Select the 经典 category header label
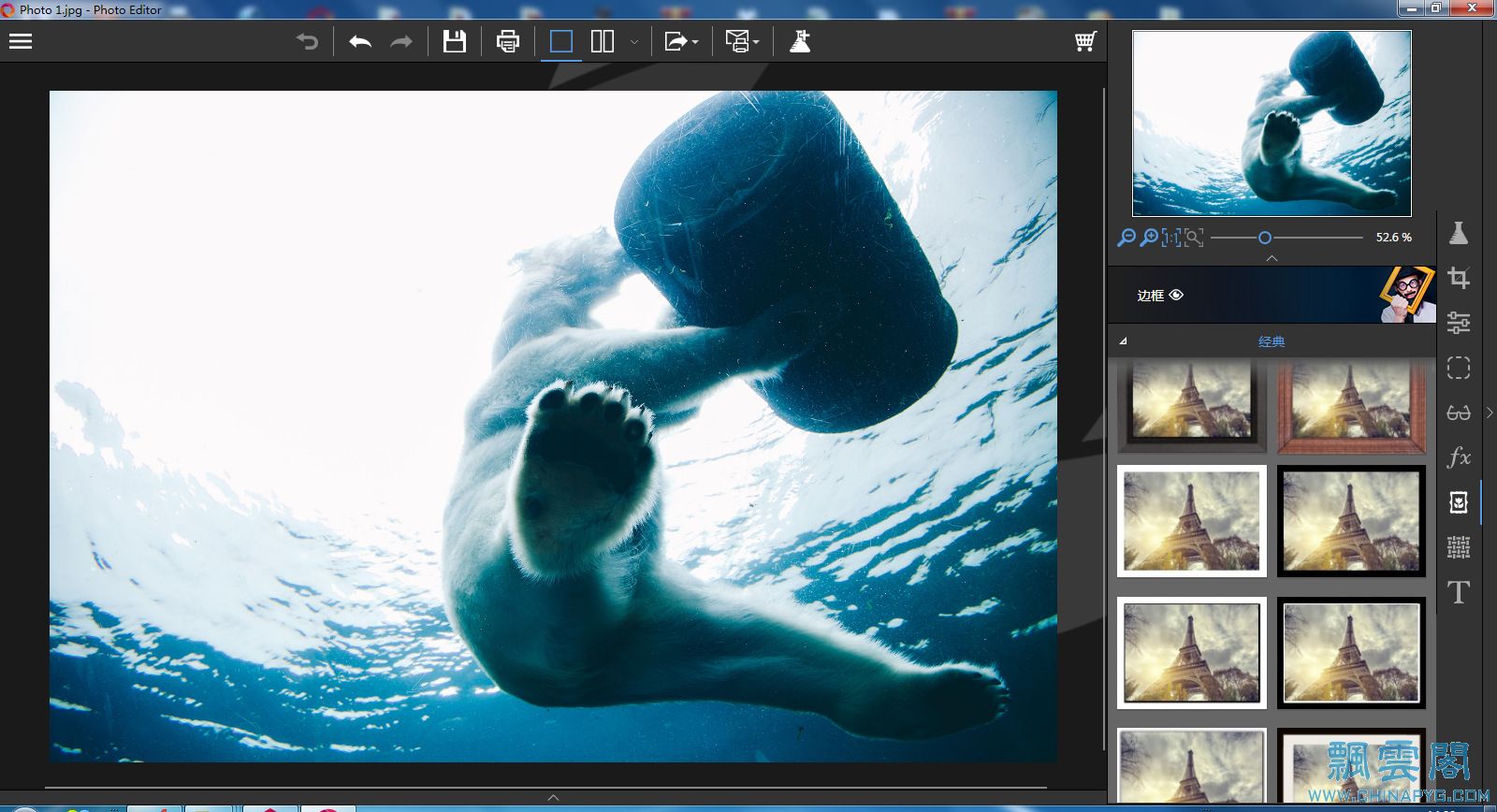 point(1272,341)
